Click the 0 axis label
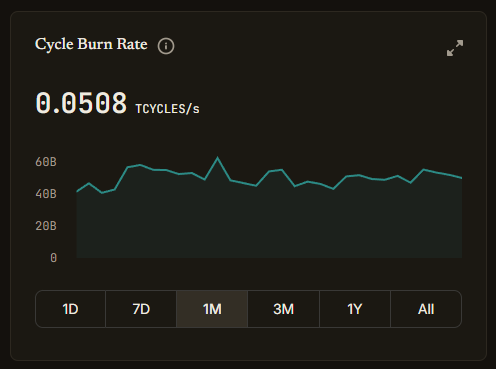The image size is (496, 369). (53, 258)
